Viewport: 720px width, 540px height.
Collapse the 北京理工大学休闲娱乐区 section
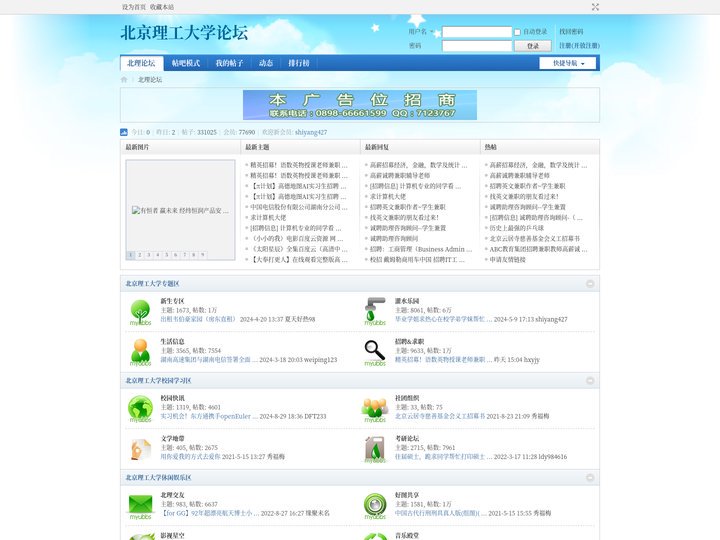(590, 478)
